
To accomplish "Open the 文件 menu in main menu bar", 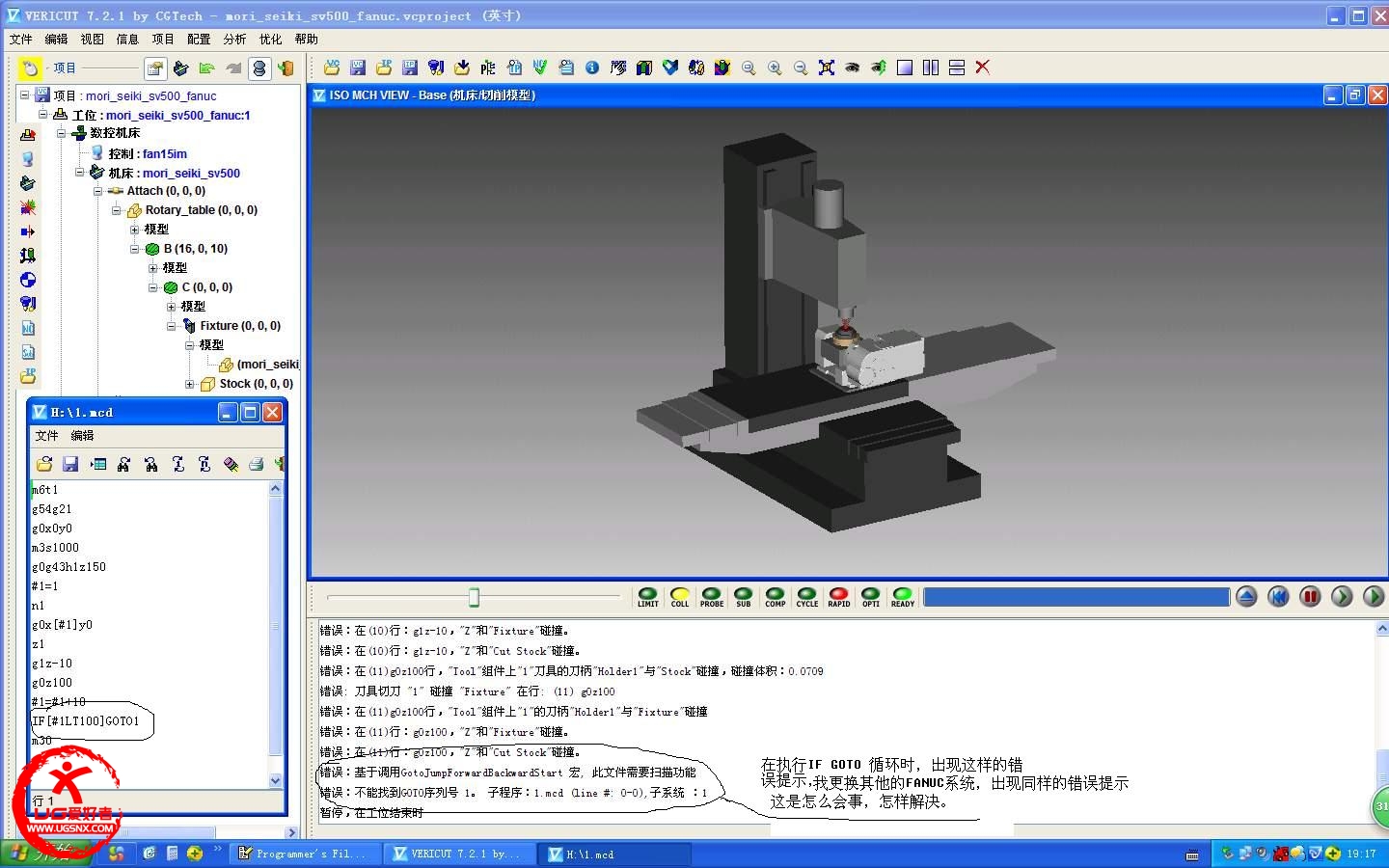I will [x=21, y=40].
